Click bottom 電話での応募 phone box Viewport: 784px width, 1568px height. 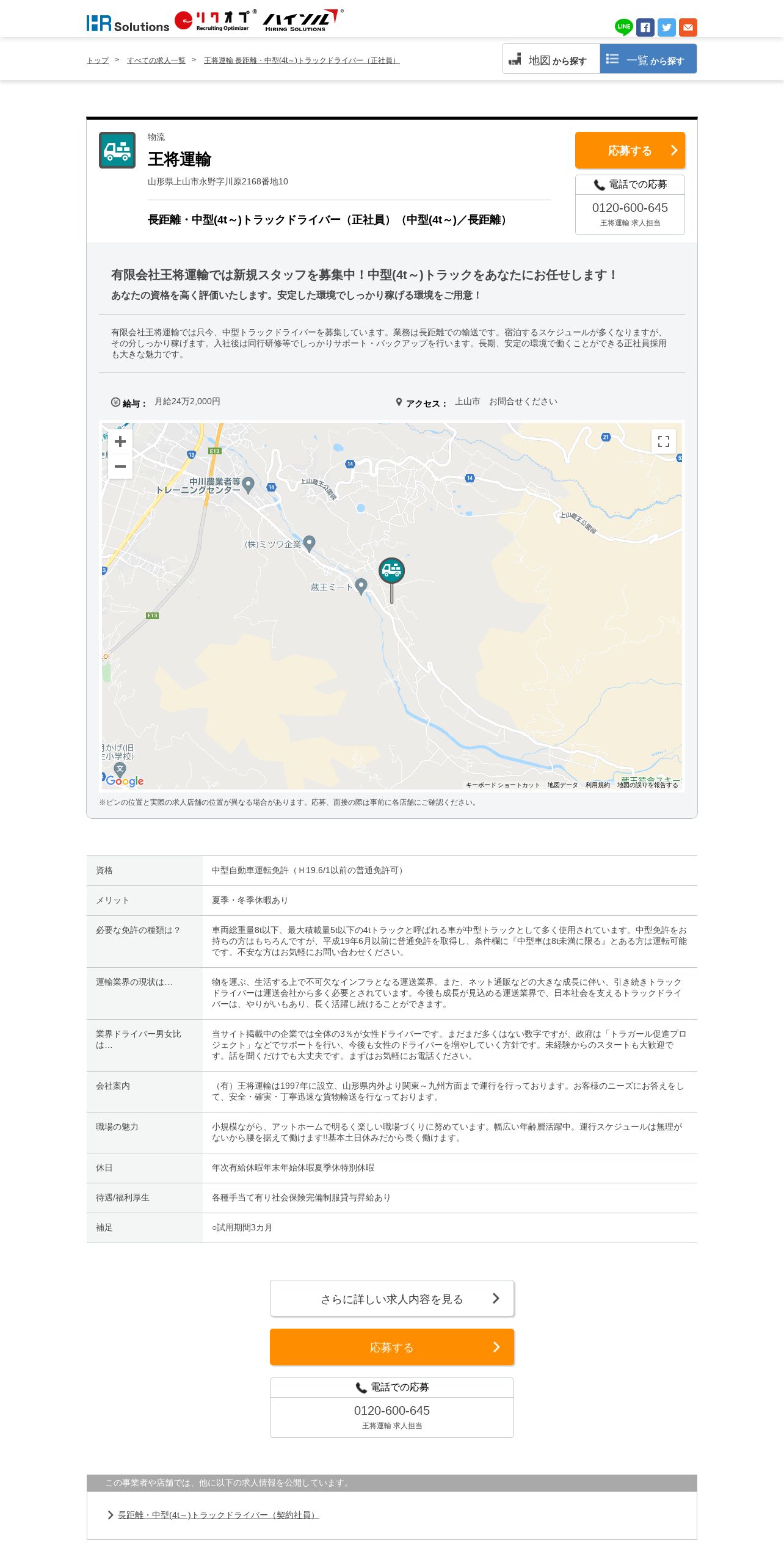[x=392, y=1407]
